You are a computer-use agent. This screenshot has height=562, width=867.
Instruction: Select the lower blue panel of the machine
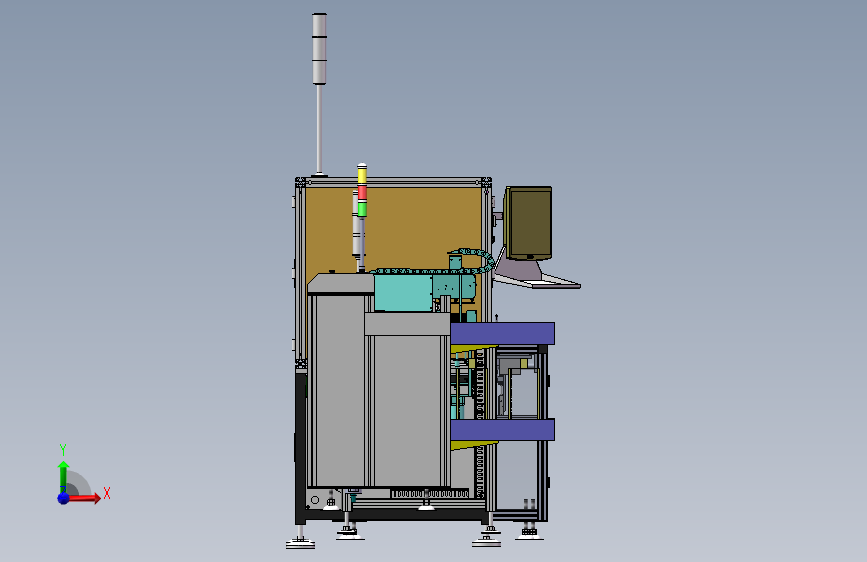(x=502, y=430)
